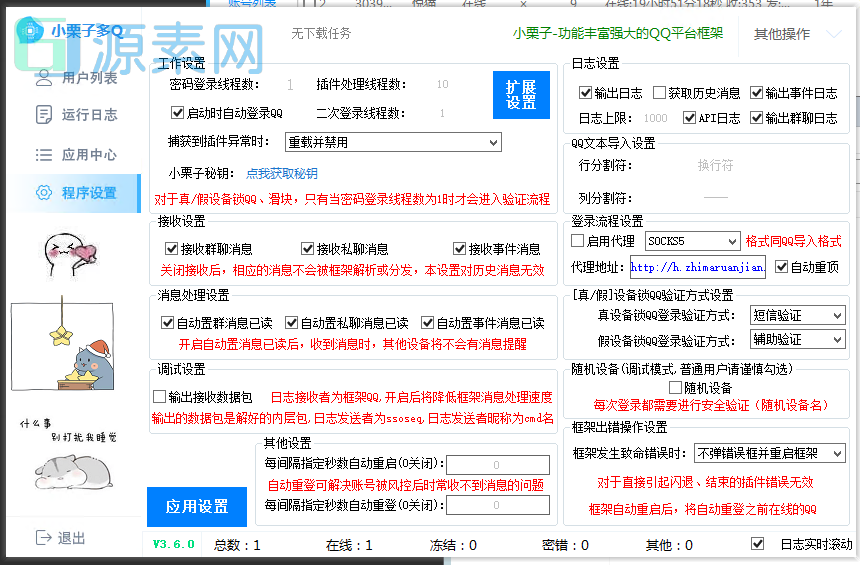860x565 pixels.
Task: Click the 点我获取秘钥 link
Action: point(282,174)
